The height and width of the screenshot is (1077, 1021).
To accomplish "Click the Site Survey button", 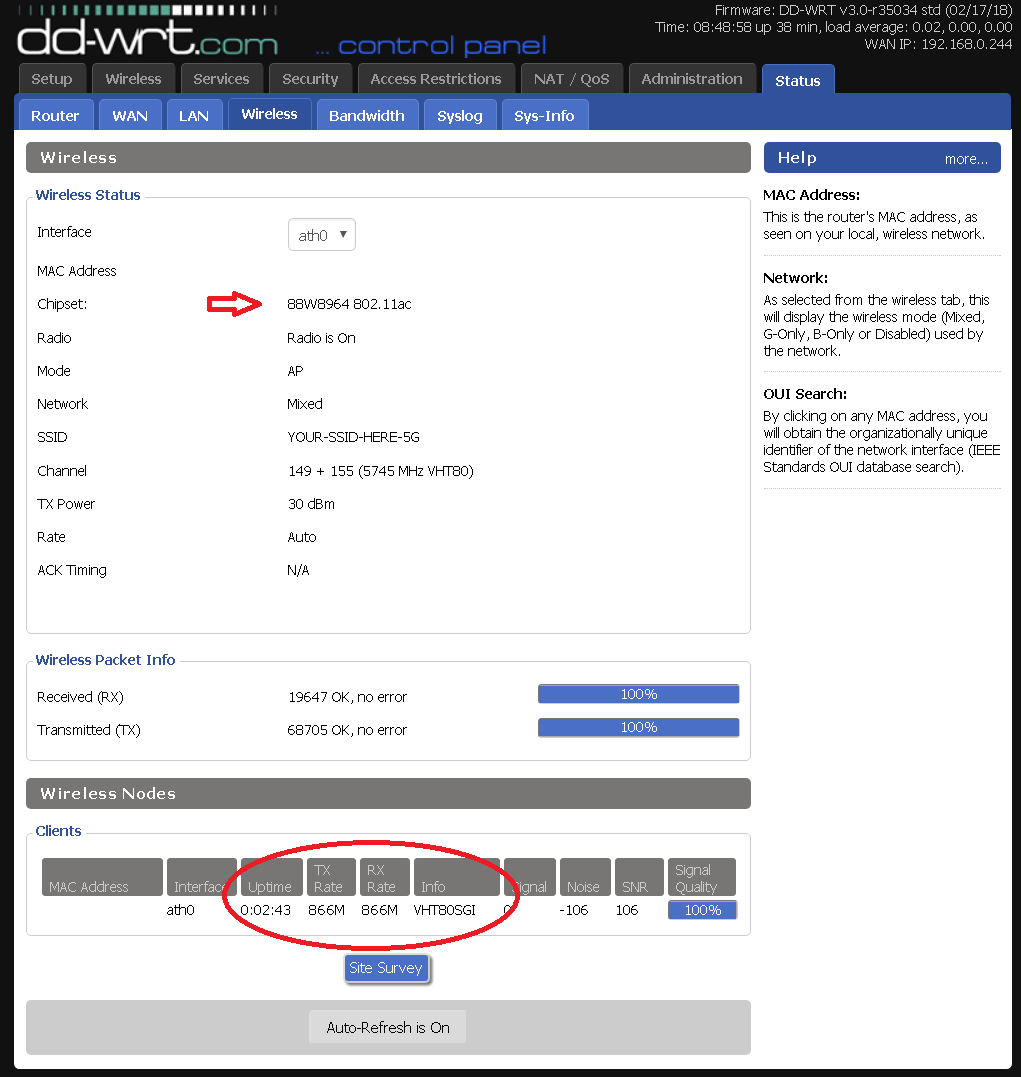I will pos(386,968).
